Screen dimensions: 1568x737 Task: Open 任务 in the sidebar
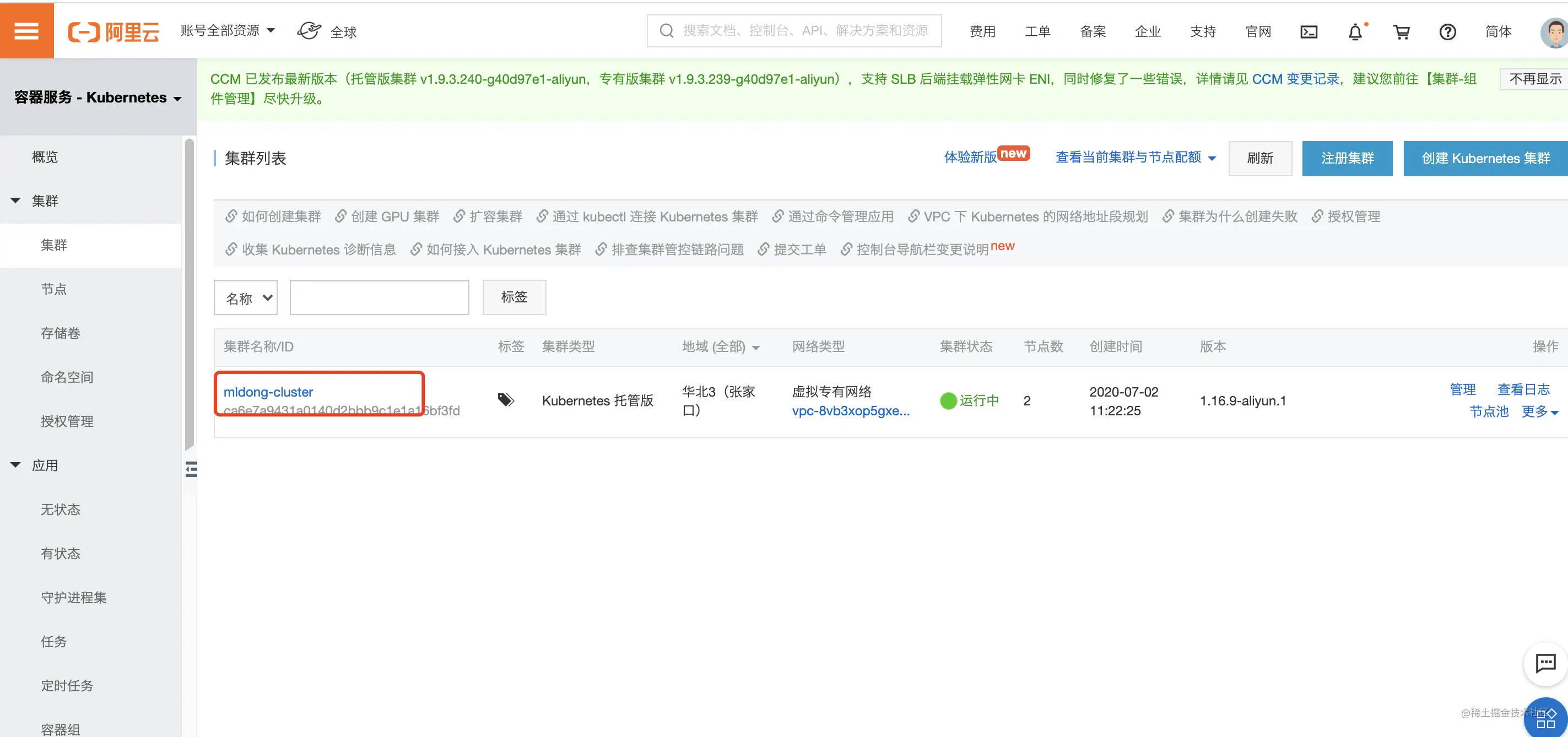53,642
